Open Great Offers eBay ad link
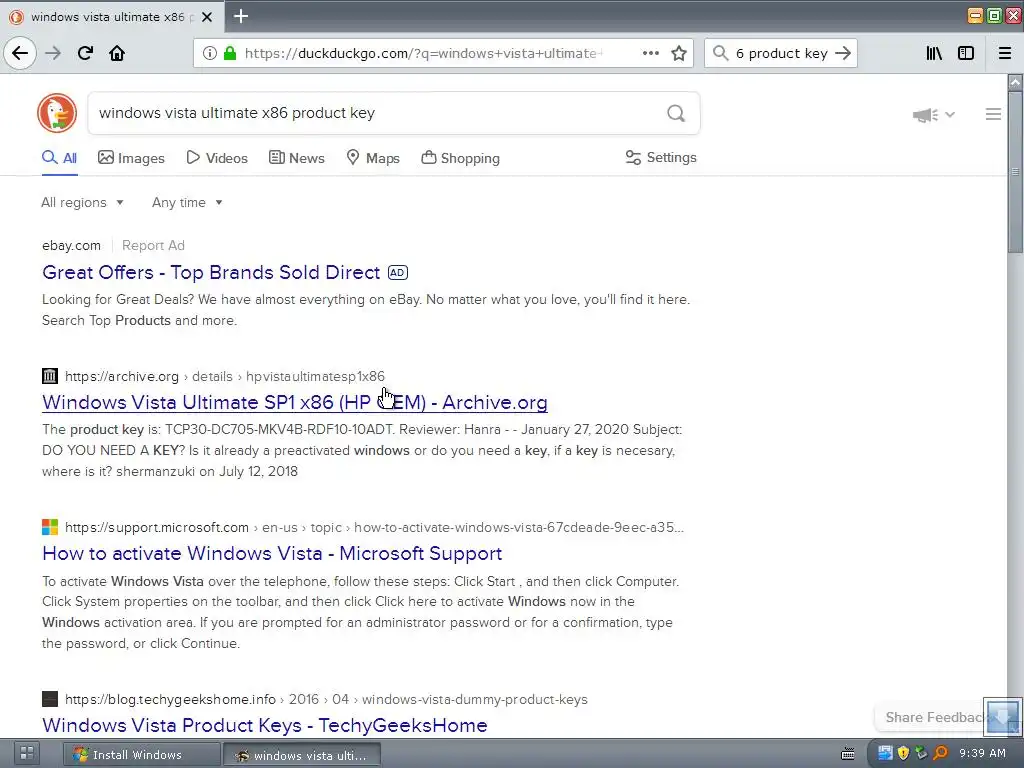Viewport: 1024px width, 768px height. [x=211, y=272]
